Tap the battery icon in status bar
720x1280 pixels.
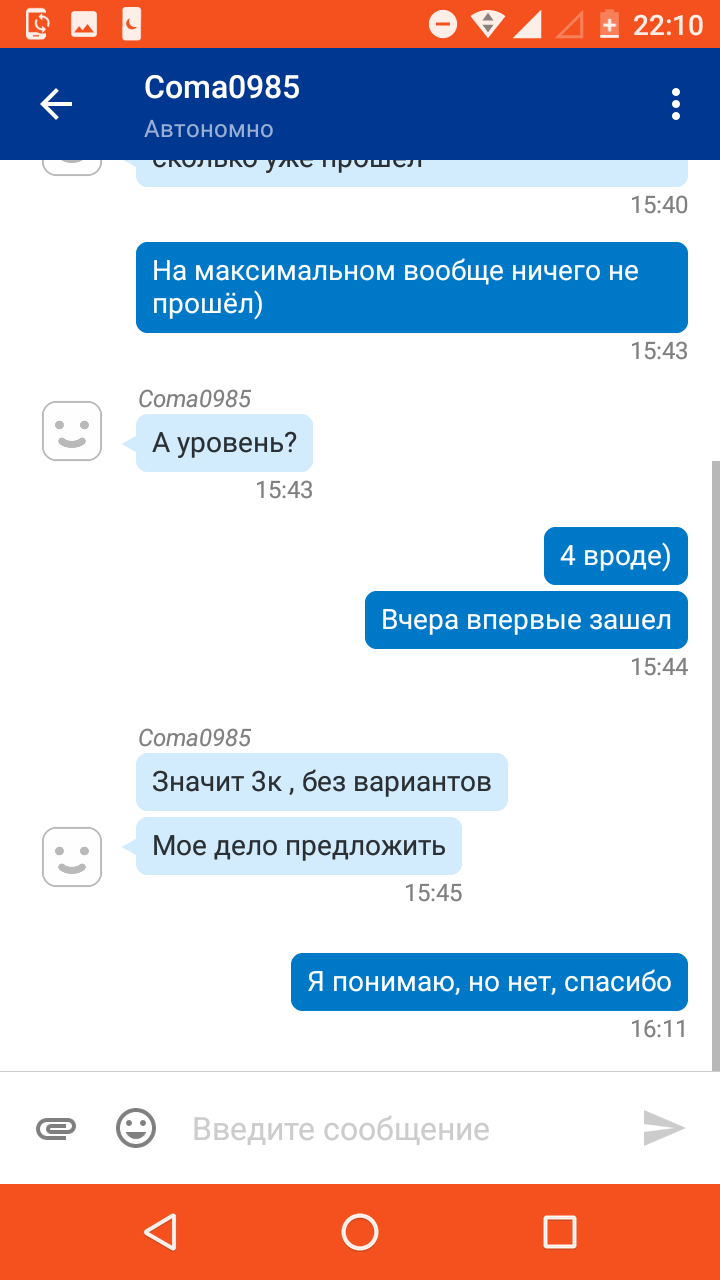(x=609, y=23)
